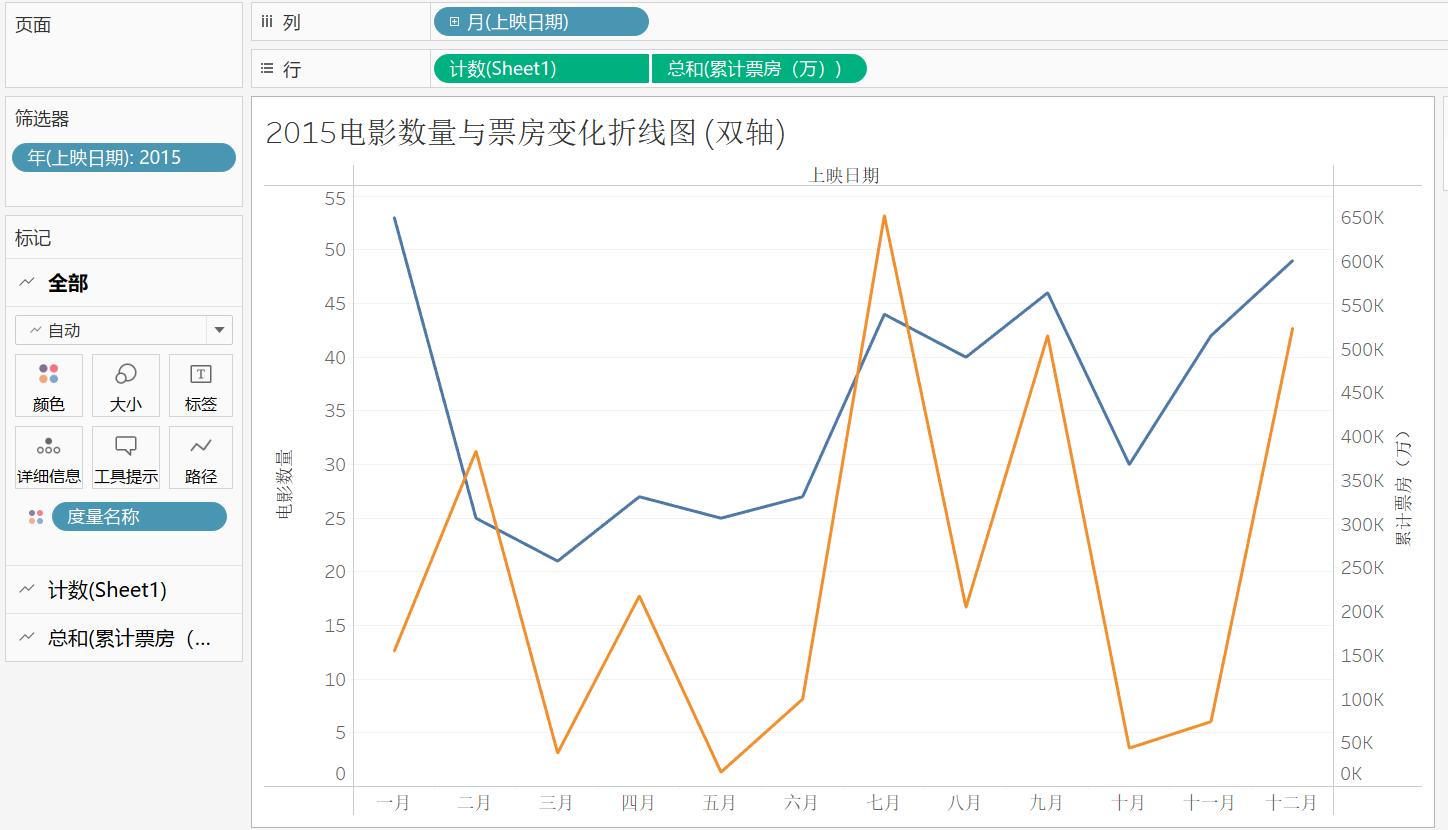Click line icon beside 全部 marks header
Screen dimensions: 1448x830
tap(27, 283)
